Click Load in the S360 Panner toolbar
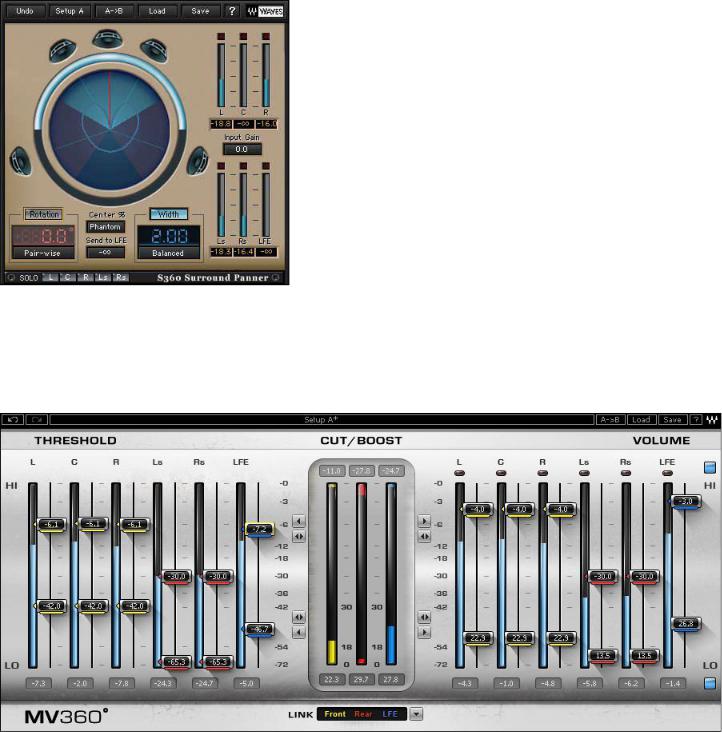This screenshot has width=722, height=732. coord(157,11)
